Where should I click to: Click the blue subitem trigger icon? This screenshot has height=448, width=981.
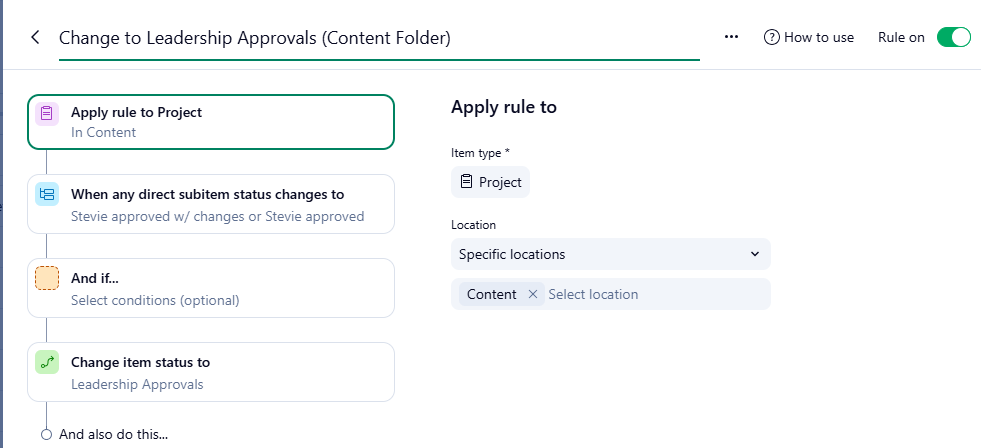(47, 195)
